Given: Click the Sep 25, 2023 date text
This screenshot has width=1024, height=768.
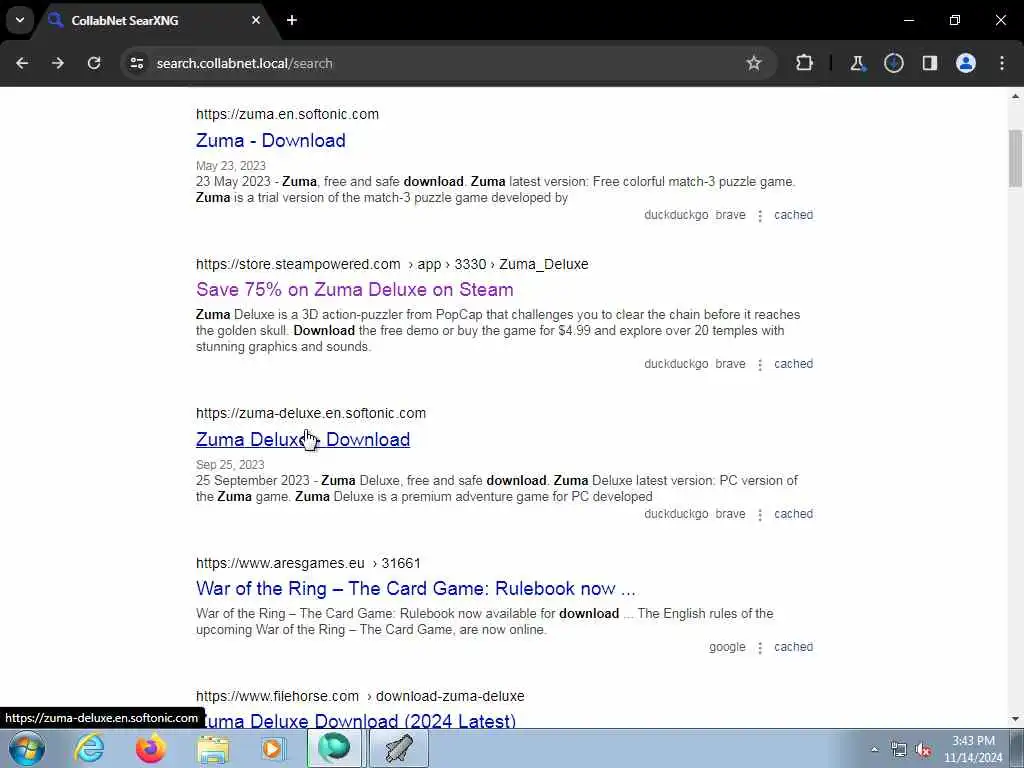Looking at the screenshot, I should click(230, 465).
